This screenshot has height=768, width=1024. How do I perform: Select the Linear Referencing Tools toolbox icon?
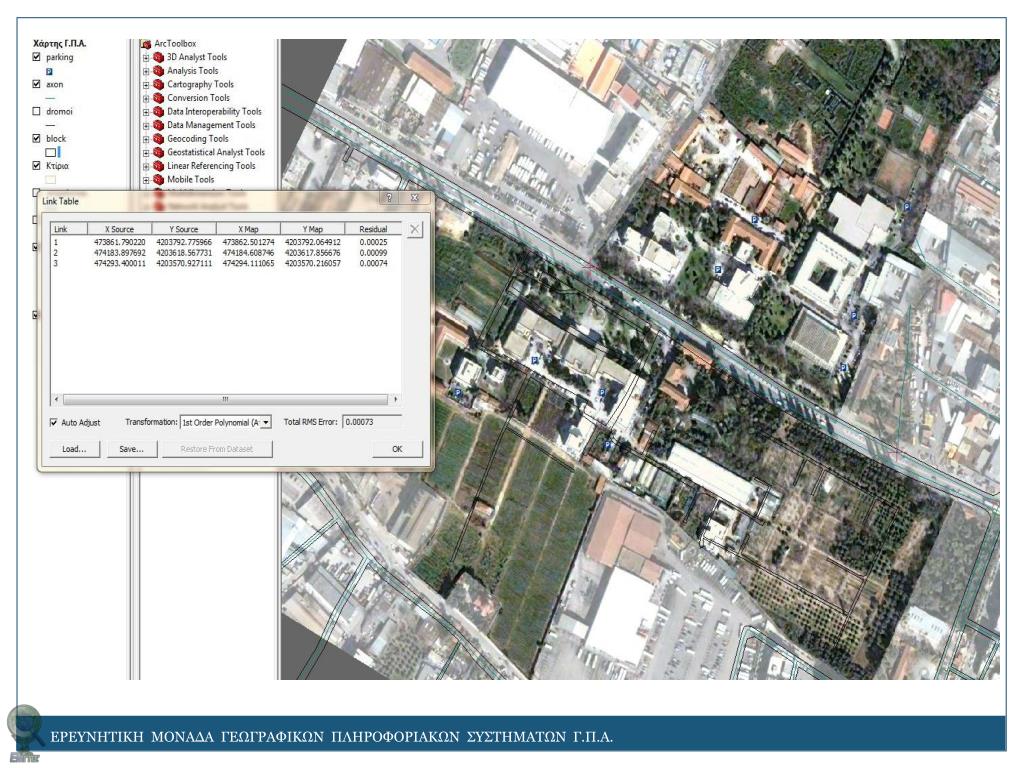(158, 167)
